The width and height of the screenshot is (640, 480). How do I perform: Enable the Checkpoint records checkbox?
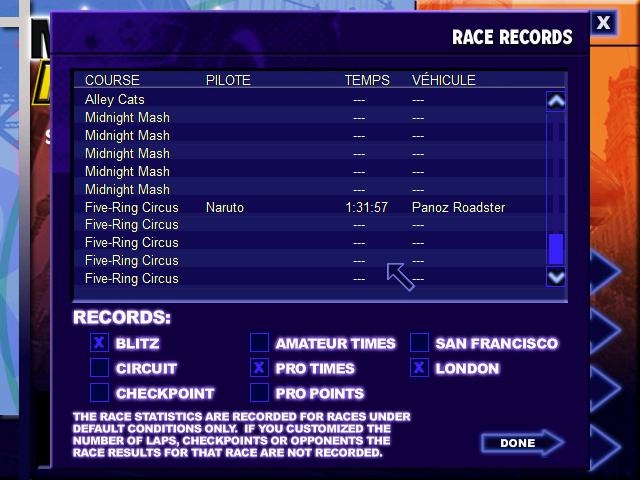pos(99,393)
